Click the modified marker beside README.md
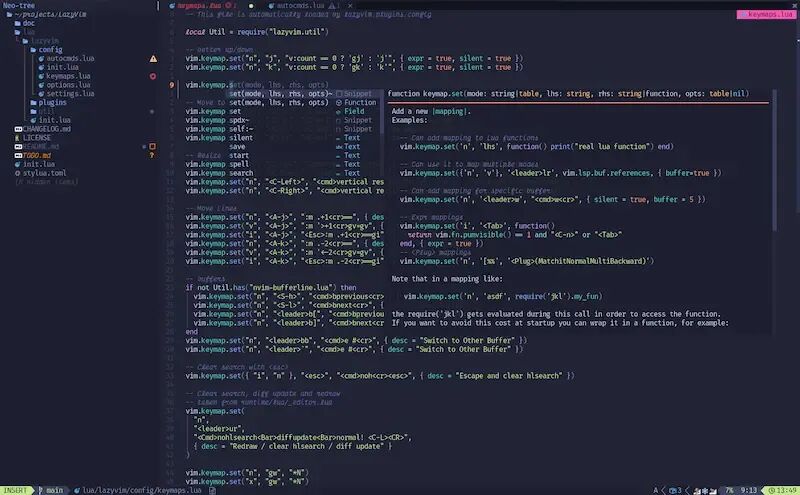 pos(152,146)
